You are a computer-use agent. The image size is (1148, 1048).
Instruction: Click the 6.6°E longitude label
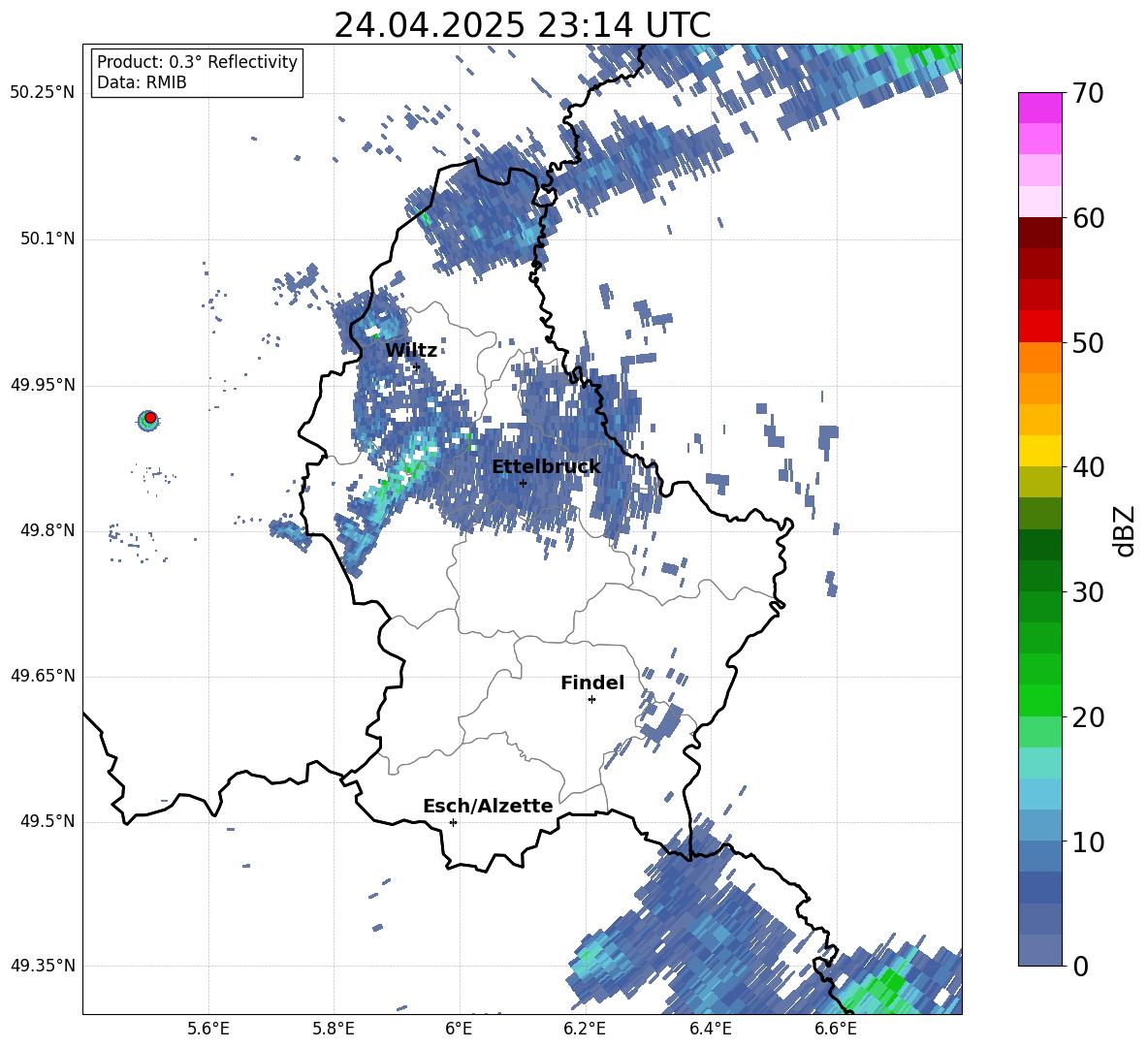click(836, 1029)
